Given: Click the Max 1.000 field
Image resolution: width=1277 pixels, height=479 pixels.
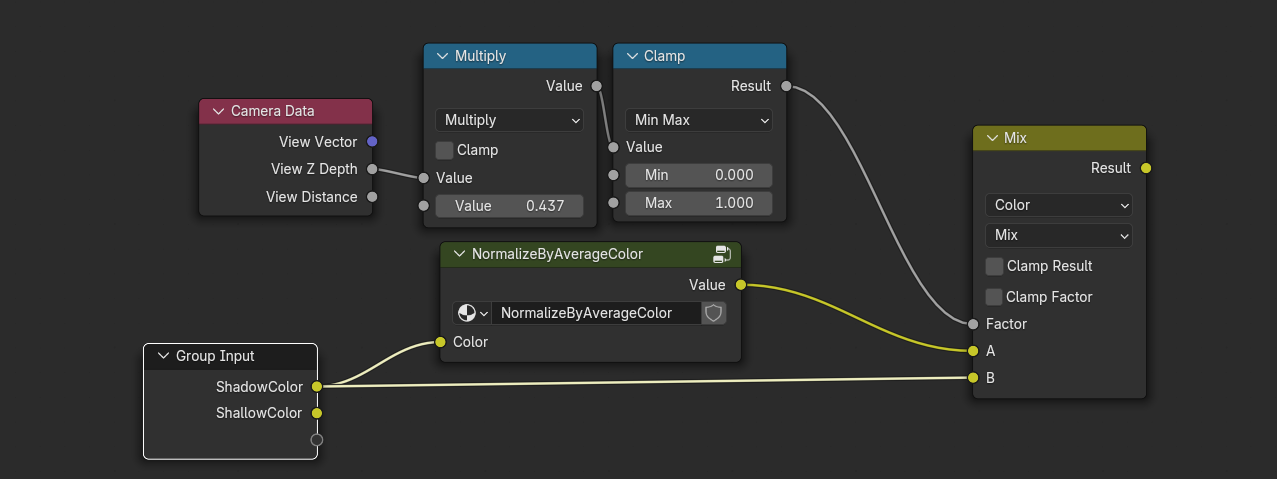Looking at the screenshot, I should click(x=699, y=203).
